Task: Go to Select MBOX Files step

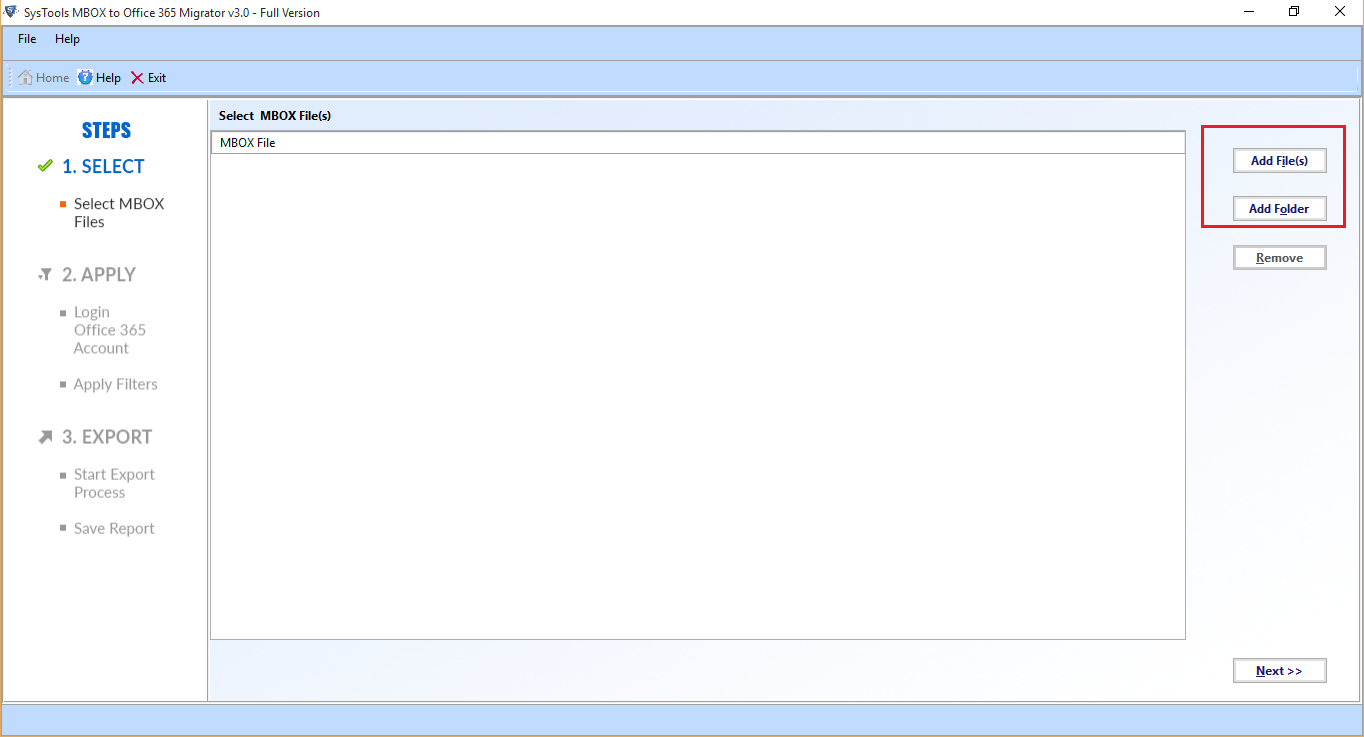Action: (118, 212)
